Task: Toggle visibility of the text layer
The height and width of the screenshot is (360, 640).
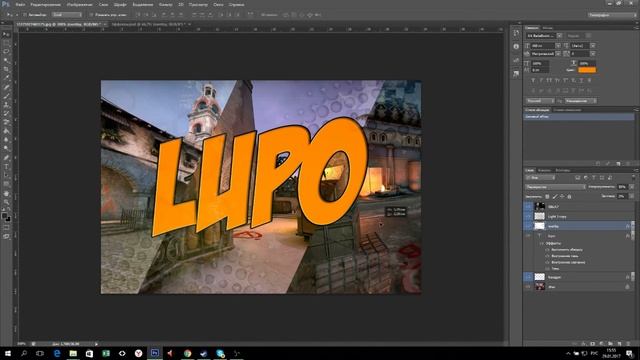Action: (x=528, y=236)
